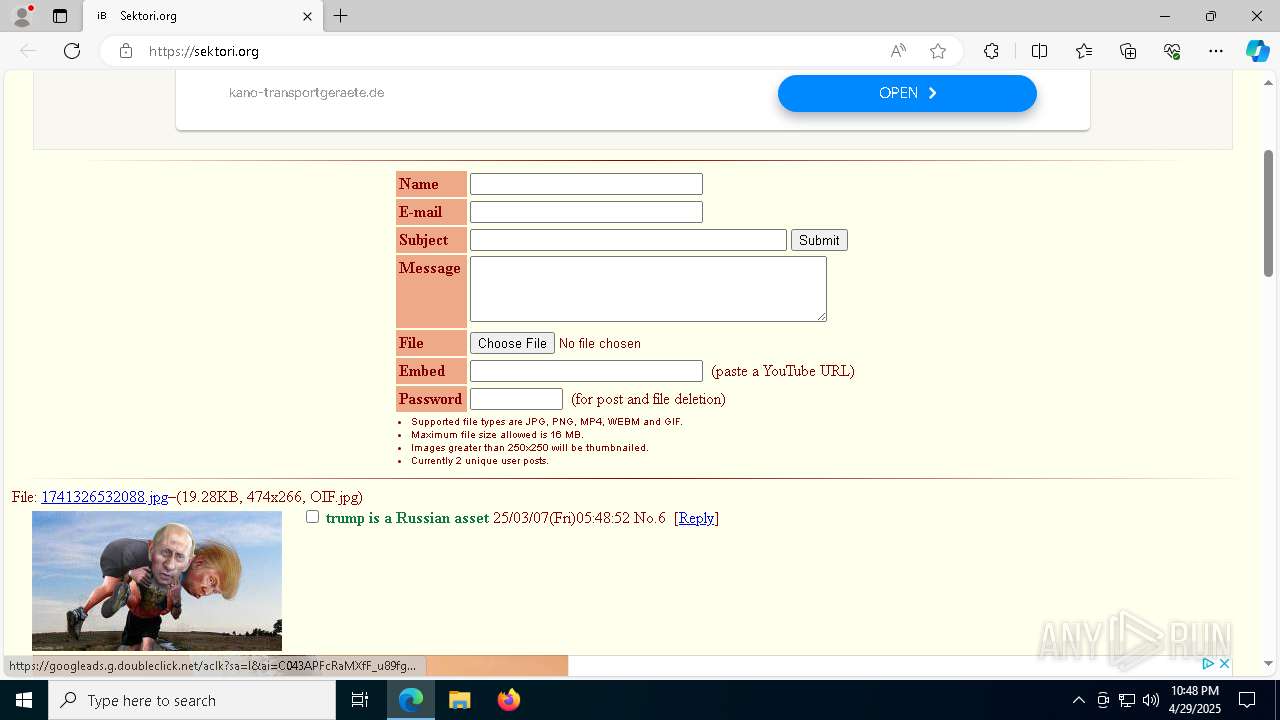Click into the Message textarea
1280x720 pixels.
tap(648, 289)
